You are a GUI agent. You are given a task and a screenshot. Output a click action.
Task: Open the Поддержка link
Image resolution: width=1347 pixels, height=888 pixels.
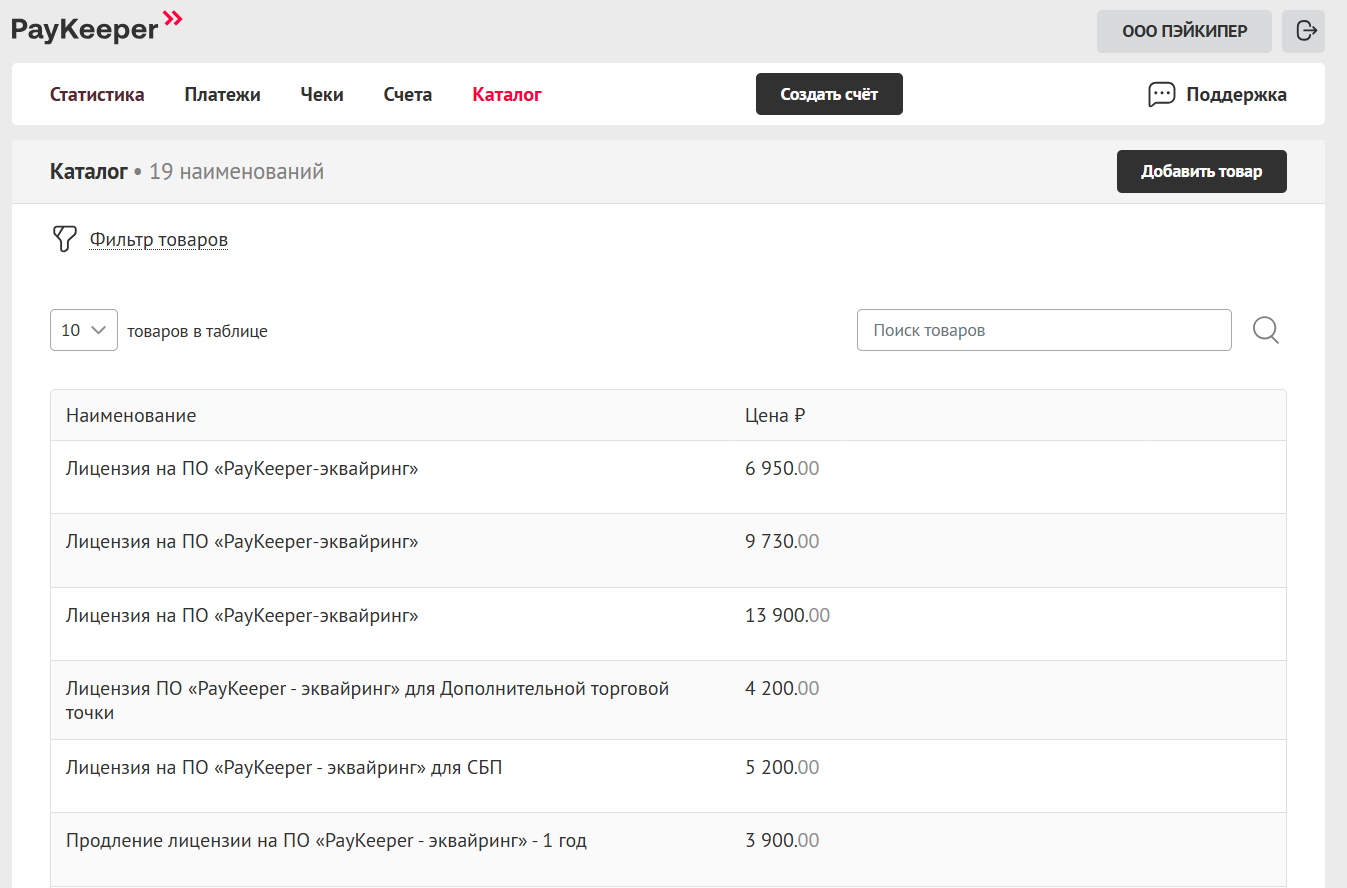click(1236, 95)
